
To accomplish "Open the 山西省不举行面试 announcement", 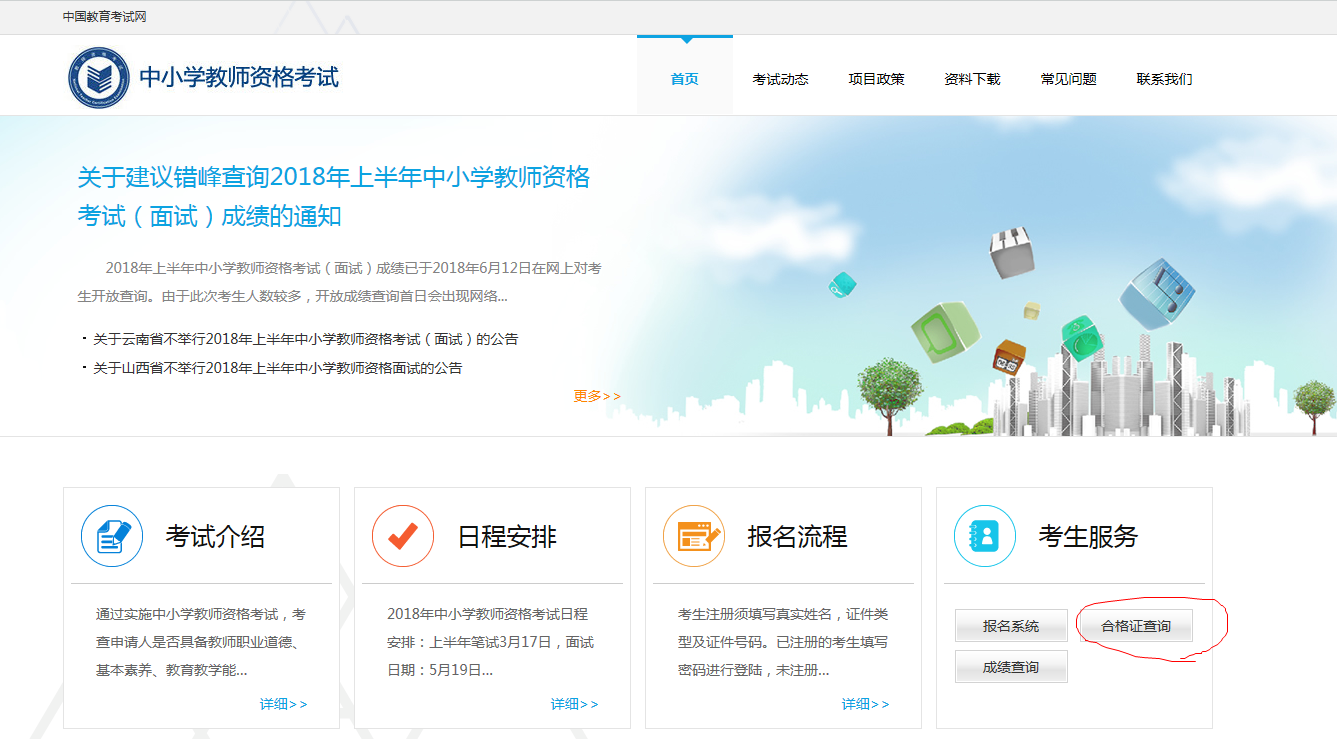I will pos(277,368).
